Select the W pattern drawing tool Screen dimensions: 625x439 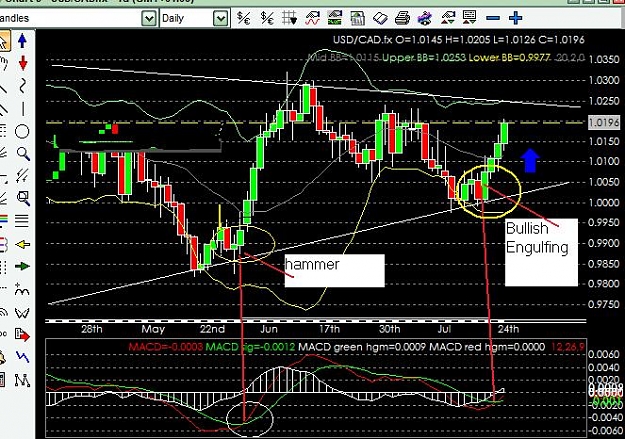pyautogui.click(x=22, y=313)
